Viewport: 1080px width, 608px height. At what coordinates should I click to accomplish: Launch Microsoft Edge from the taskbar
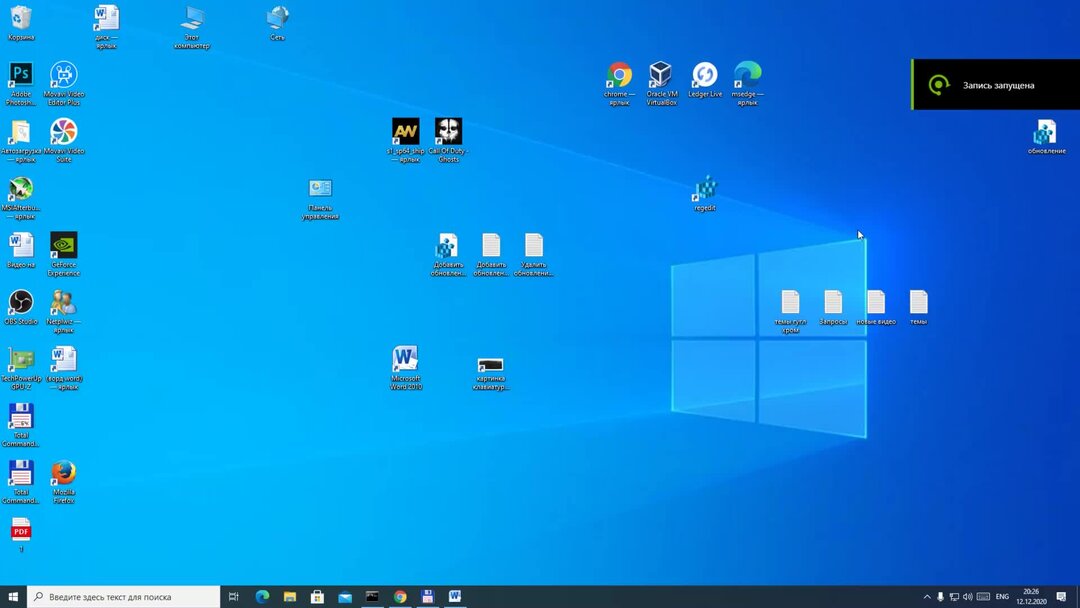262,596
